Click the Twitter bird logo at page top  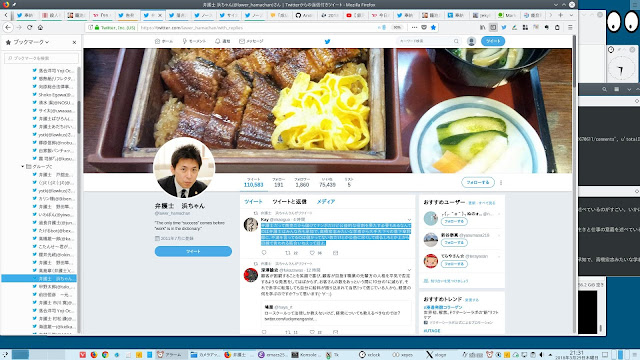pos(327,41)
